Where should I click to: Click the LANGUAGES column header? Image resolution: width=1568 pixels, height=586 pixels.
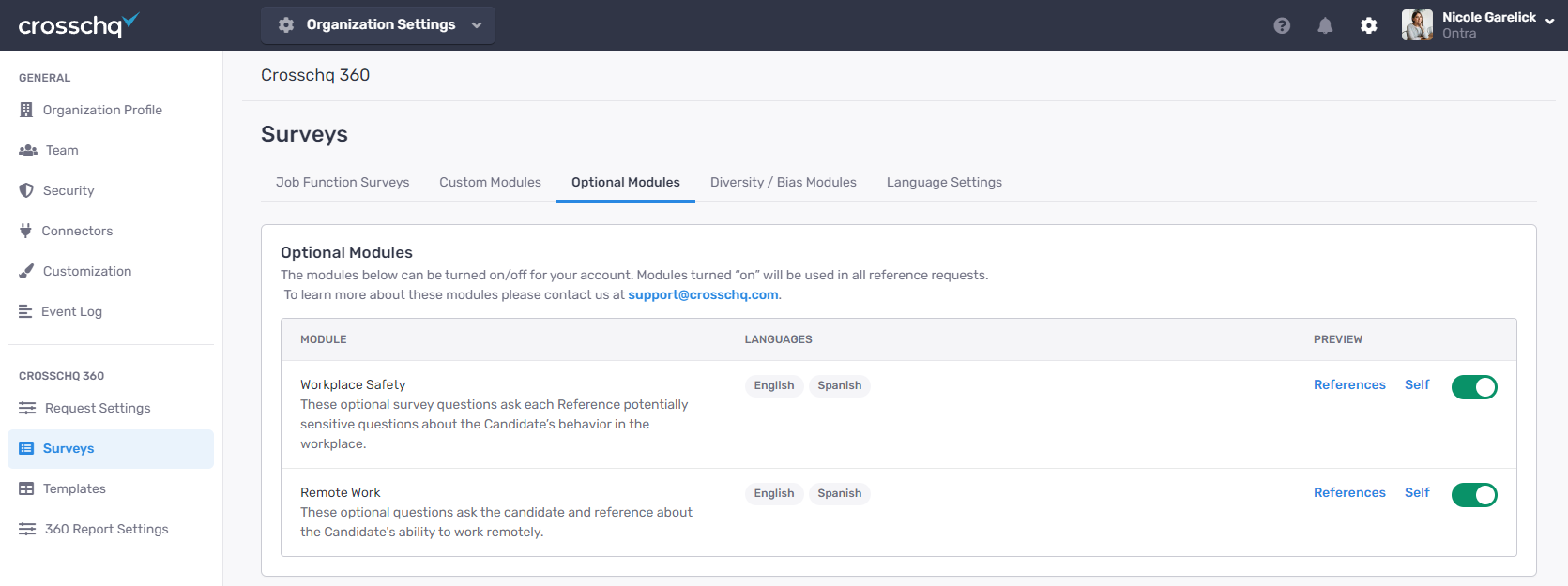[x=779, y=339]
